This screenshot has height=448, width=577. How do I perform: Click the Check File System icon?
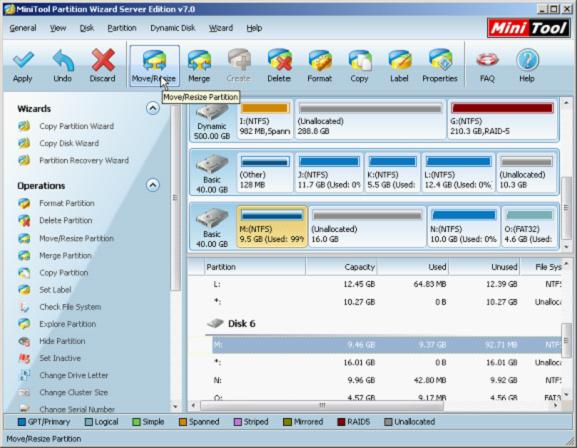pos(24,307)
